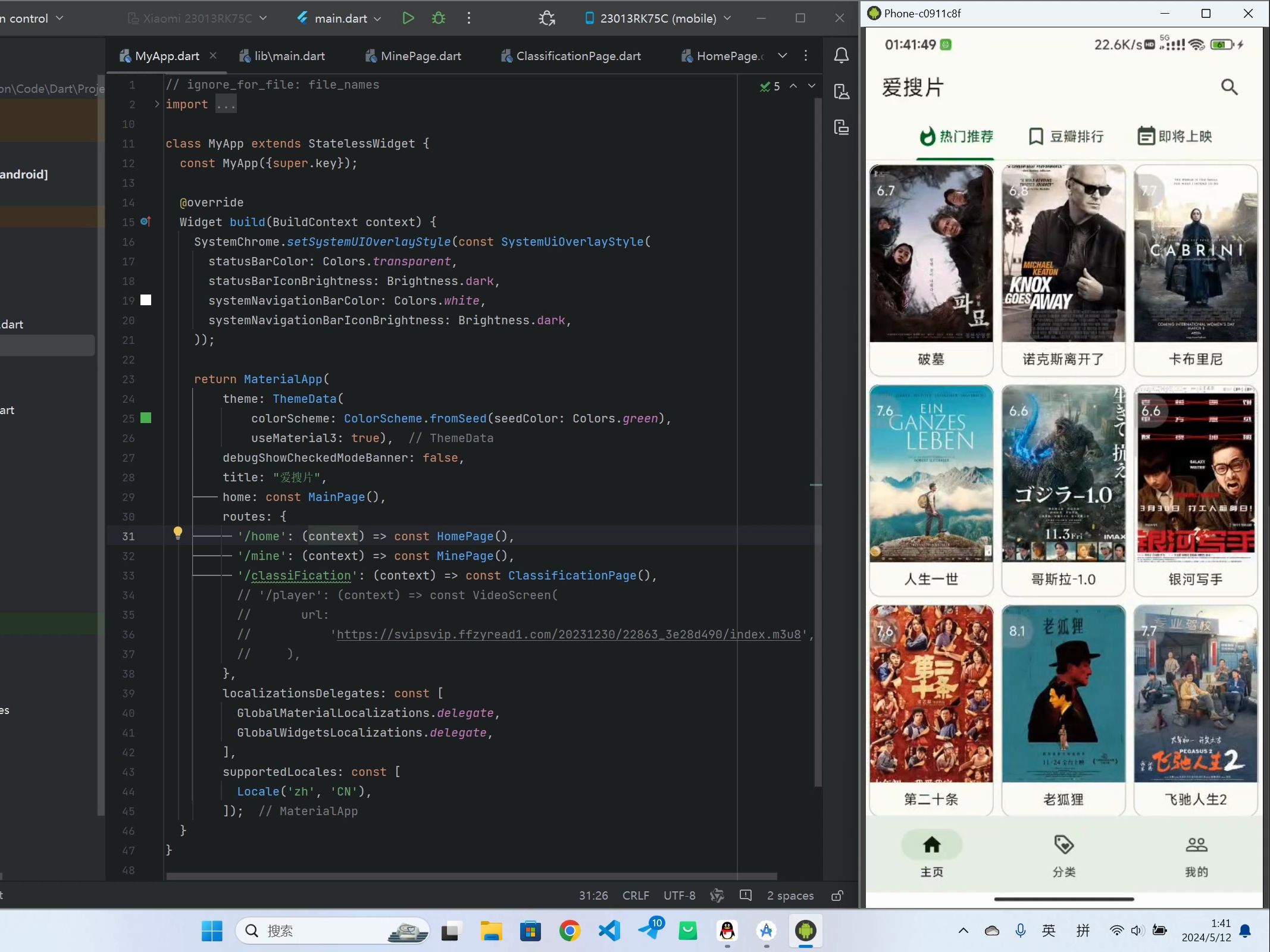Run main.dart with the green play icon

[x=408, y=18]
